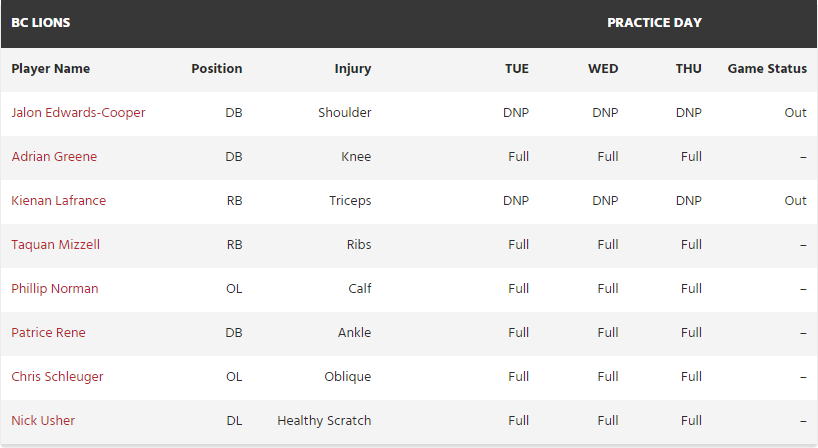
Task: Open Patrice Rene player profile
Action: tap(48, 333)
